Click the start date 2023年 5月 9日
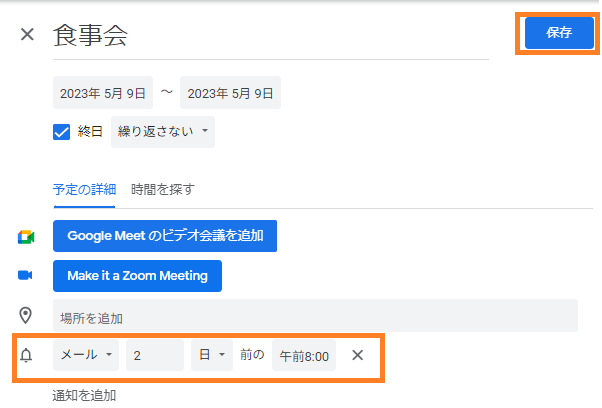The height and width of the screenshot is (408, 602). click(x=103, y=93)
